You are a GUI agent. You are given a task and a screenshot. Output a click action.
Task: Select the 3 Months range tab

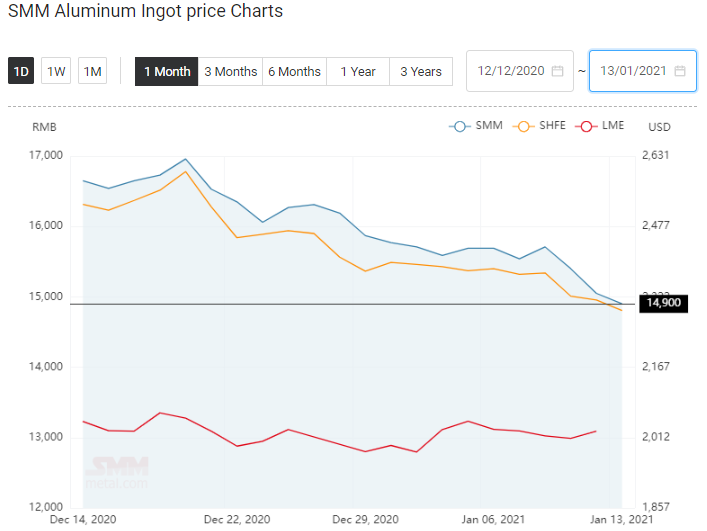click(x=230, y=71)
